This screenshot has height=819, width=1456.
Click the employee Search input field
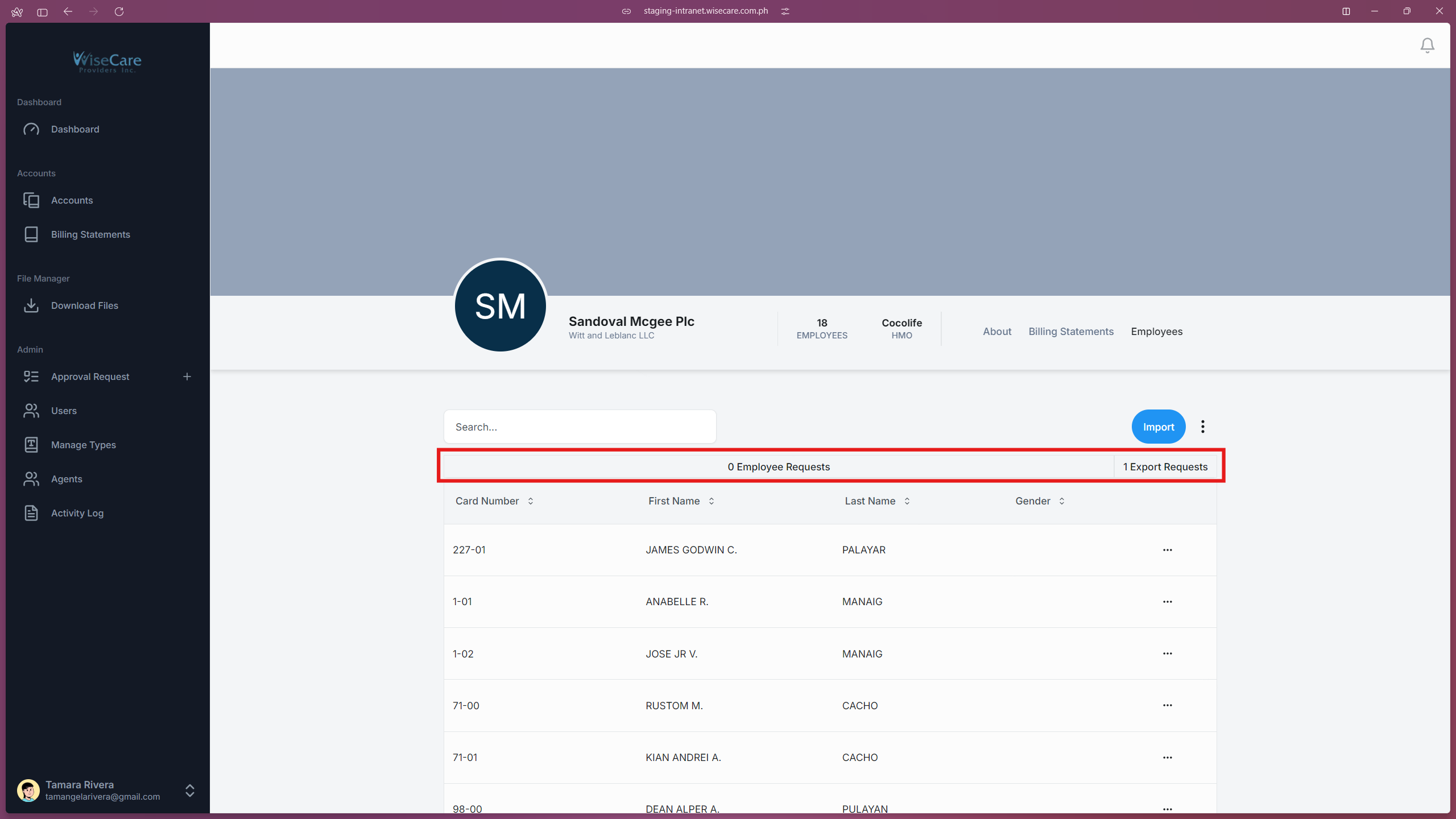tap(579, 427)
